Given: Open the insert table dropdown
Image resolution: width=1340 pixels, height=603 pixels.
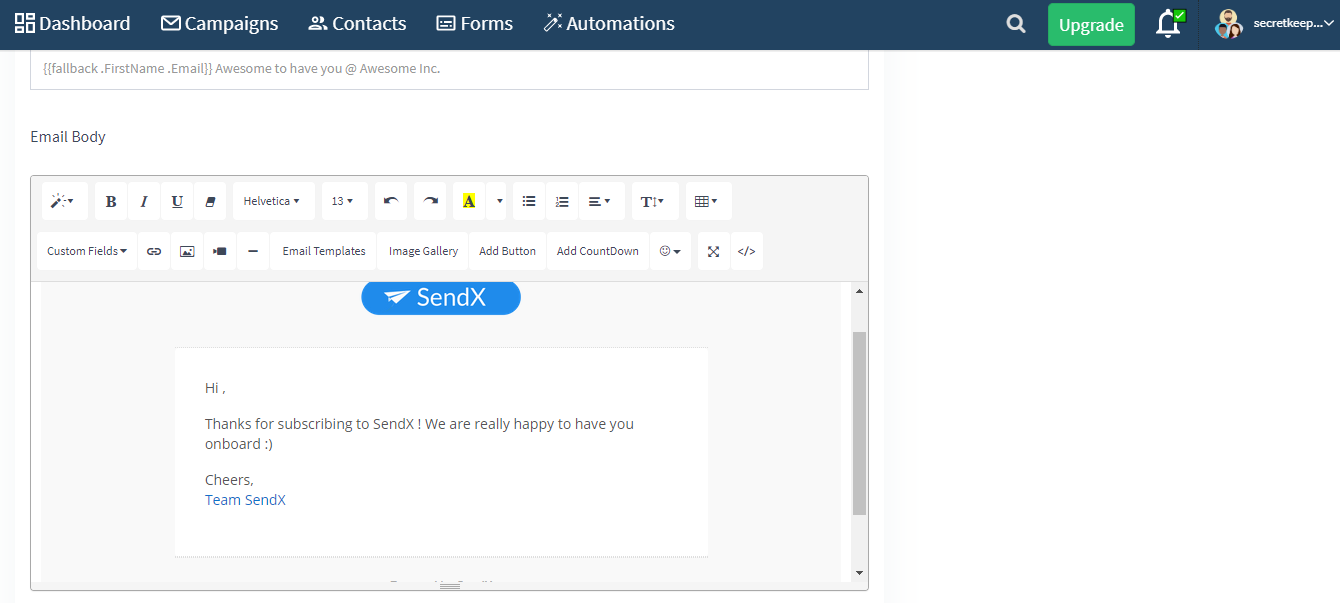Looking at the screenshot, I should pyautogui.click(x=708, y=201).
